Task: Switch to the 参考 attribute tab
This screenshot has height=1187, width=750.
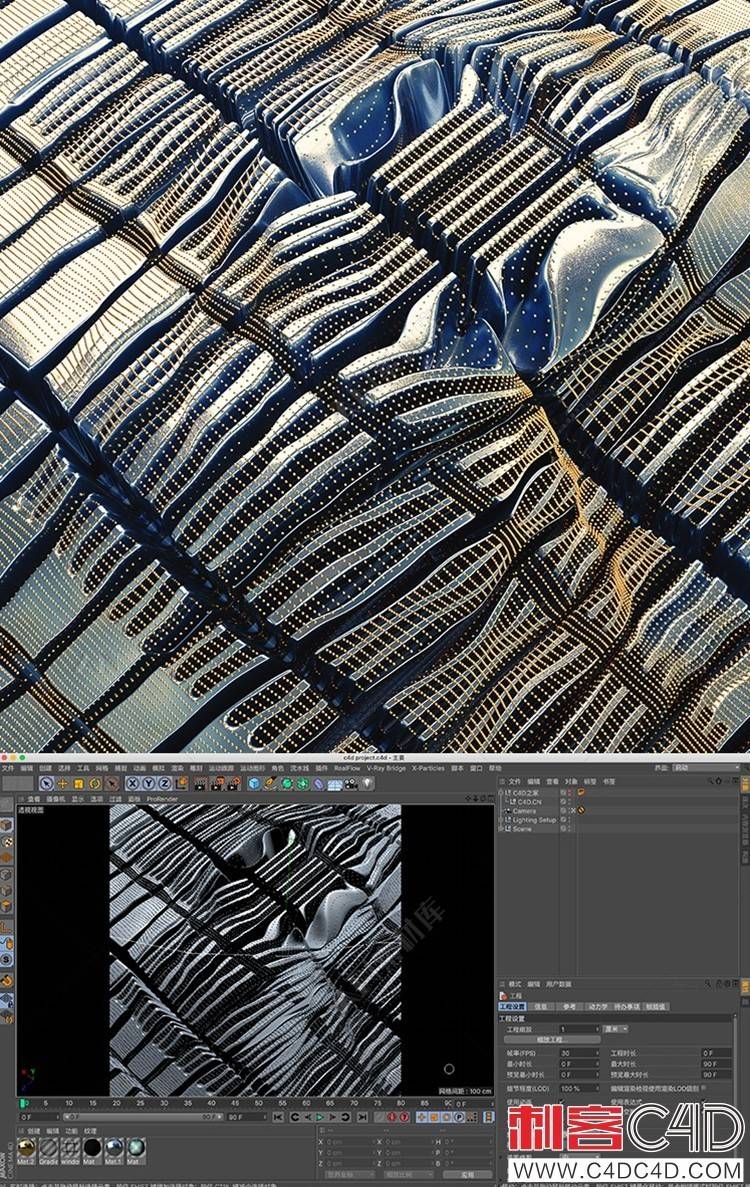Action: tap(569, 1007)
